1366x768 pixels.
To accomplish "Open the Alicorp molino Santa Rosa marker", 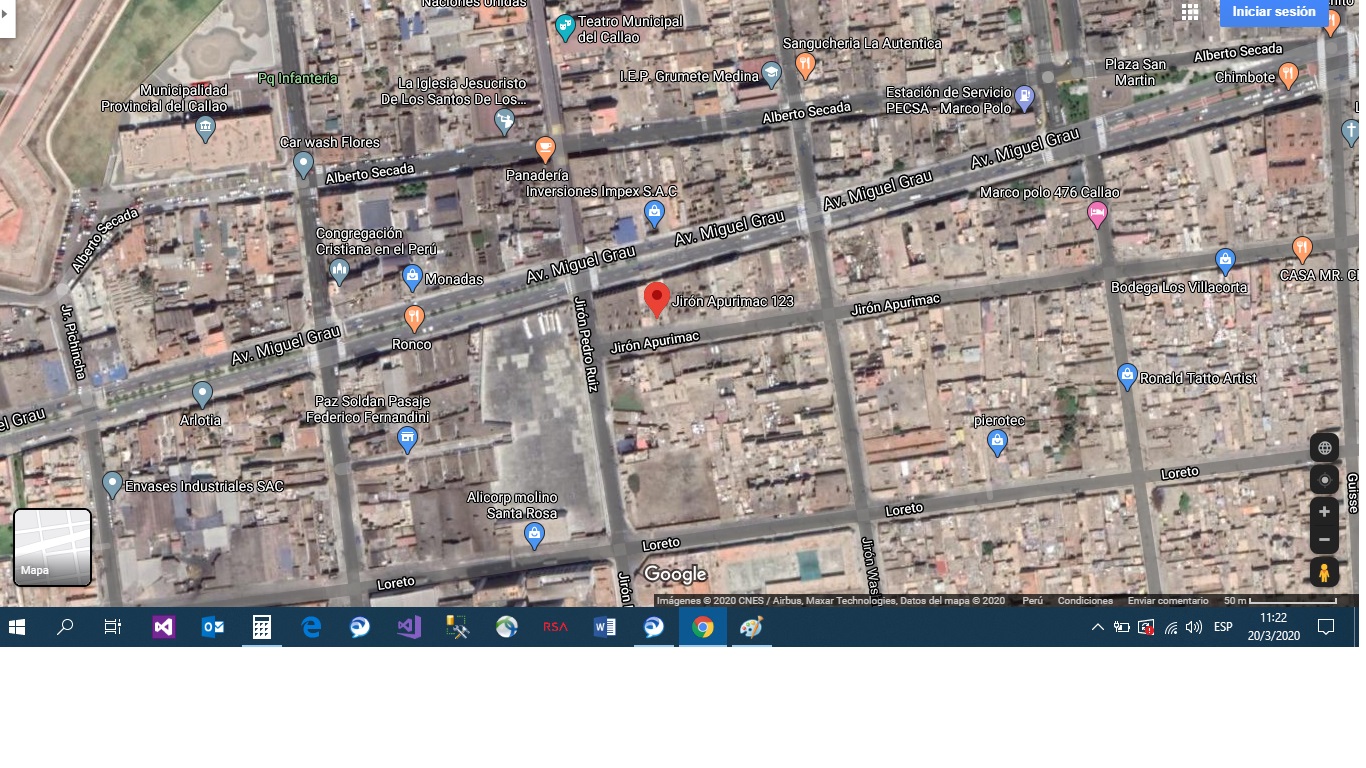I will pos(535,536).
